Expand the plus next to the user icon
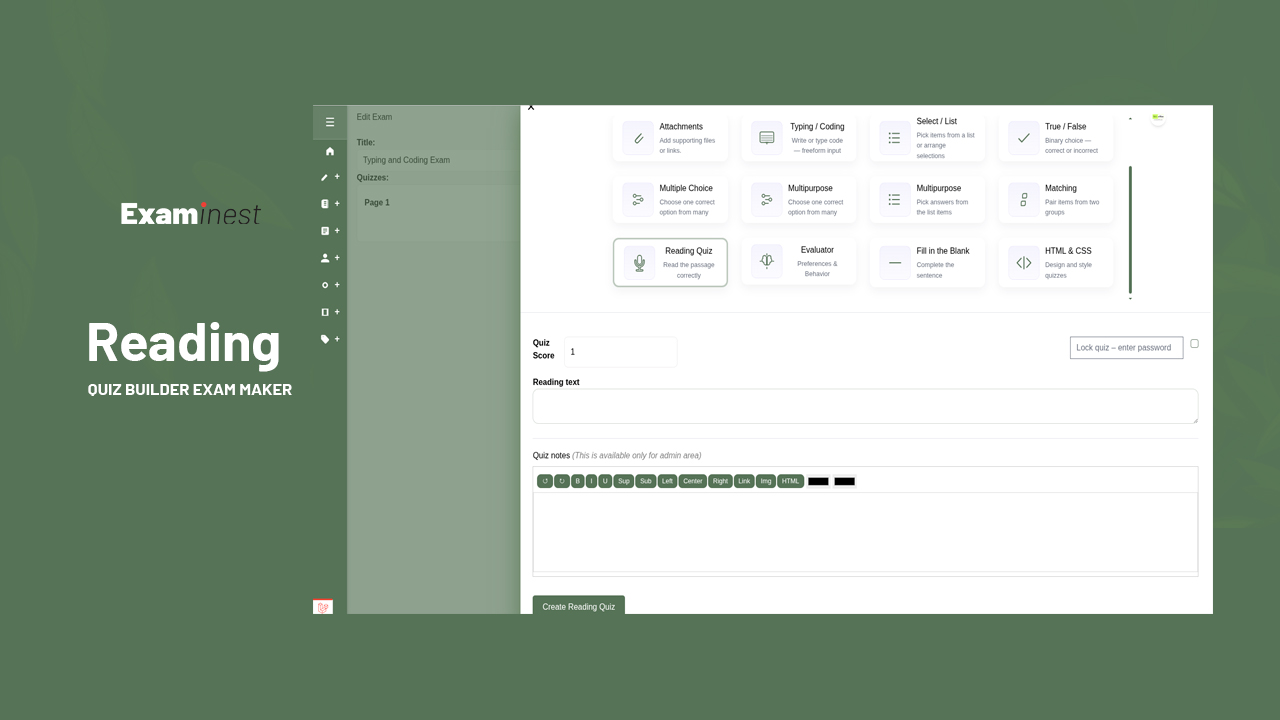1280x720 pixels. (337, 258)
